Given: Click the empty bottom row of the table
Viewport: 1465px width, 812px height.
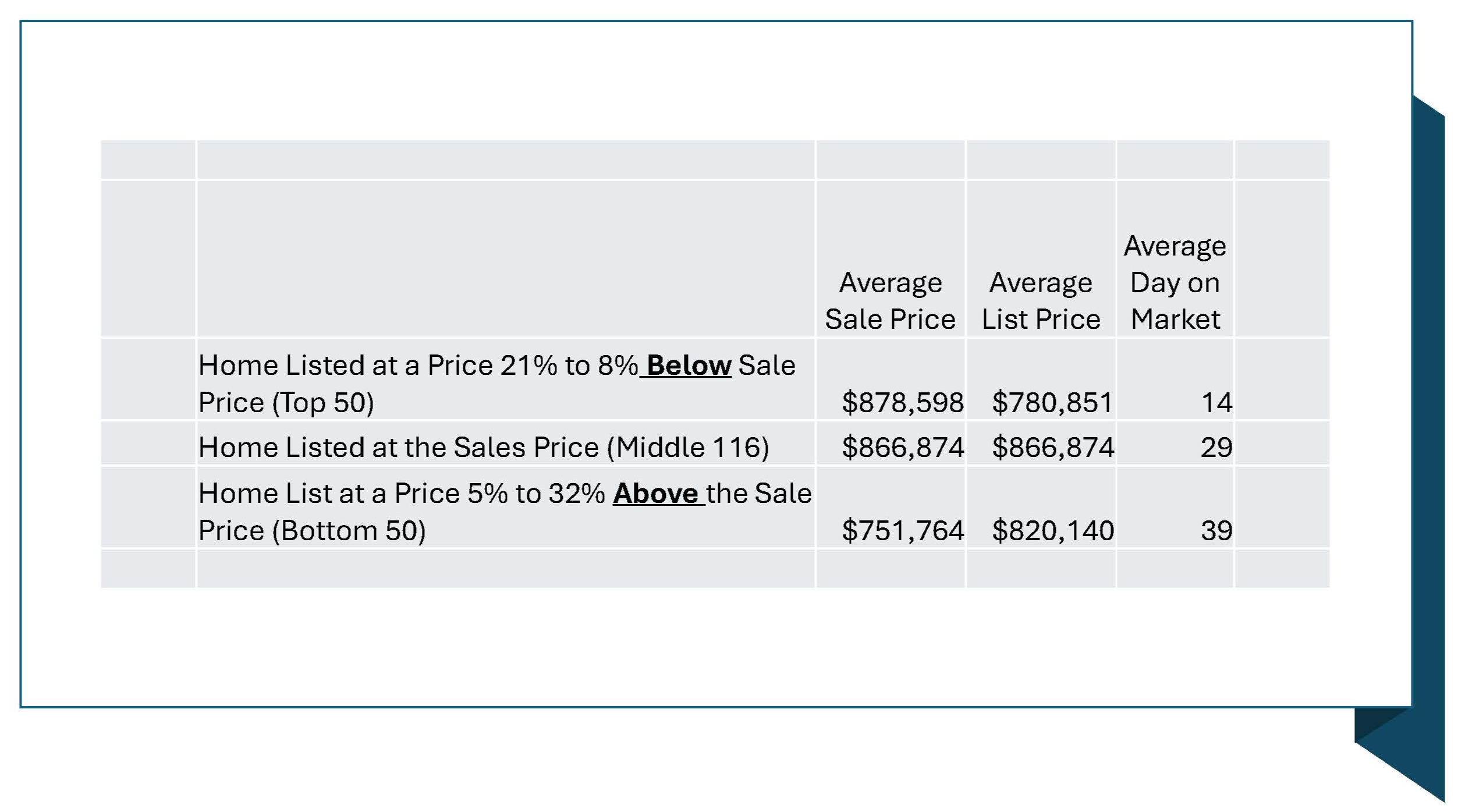Looking at the screenshot, I should pos(715,569).
